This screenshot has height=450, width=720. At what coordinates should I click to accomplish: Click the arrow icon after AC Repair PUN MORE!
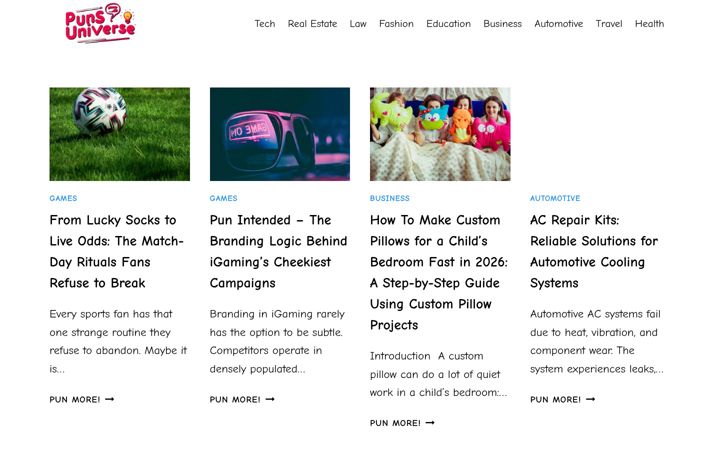[x=591, y=399]
